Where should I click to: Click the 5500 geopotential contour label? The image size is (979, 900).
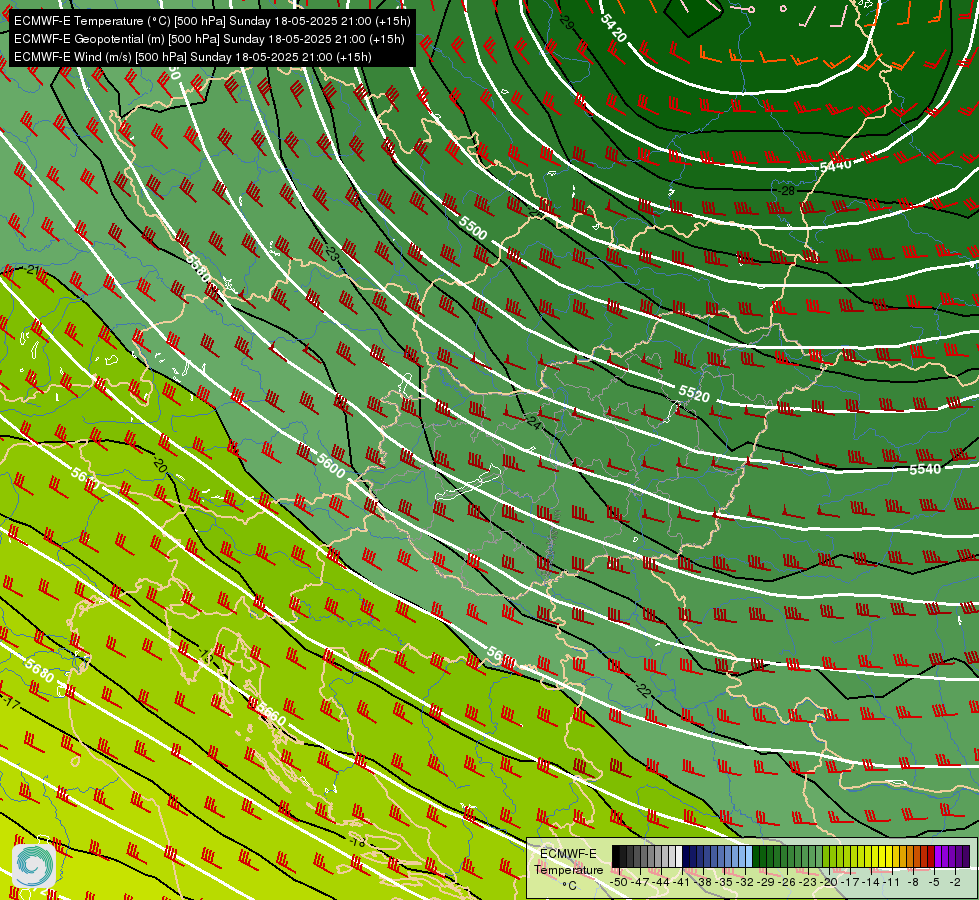[473, 228]
